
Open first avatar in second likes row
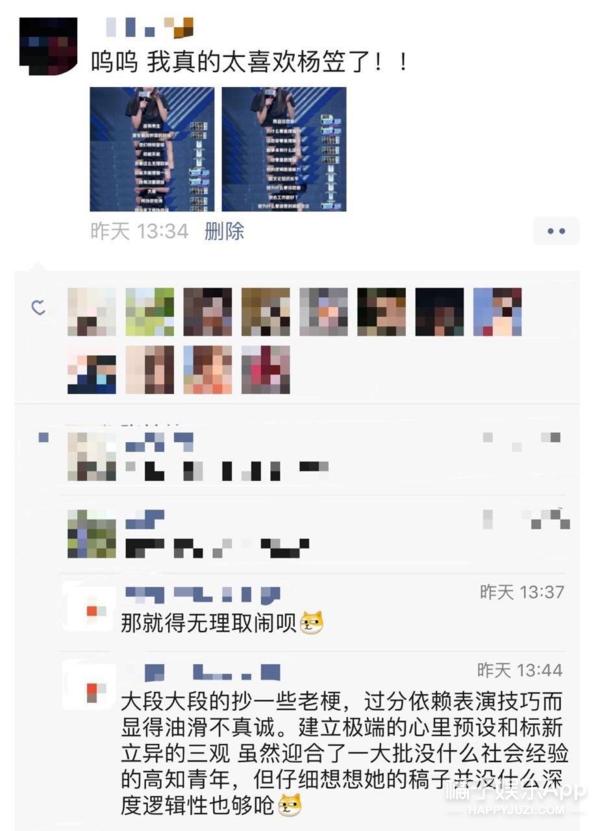tap(92, 369)
